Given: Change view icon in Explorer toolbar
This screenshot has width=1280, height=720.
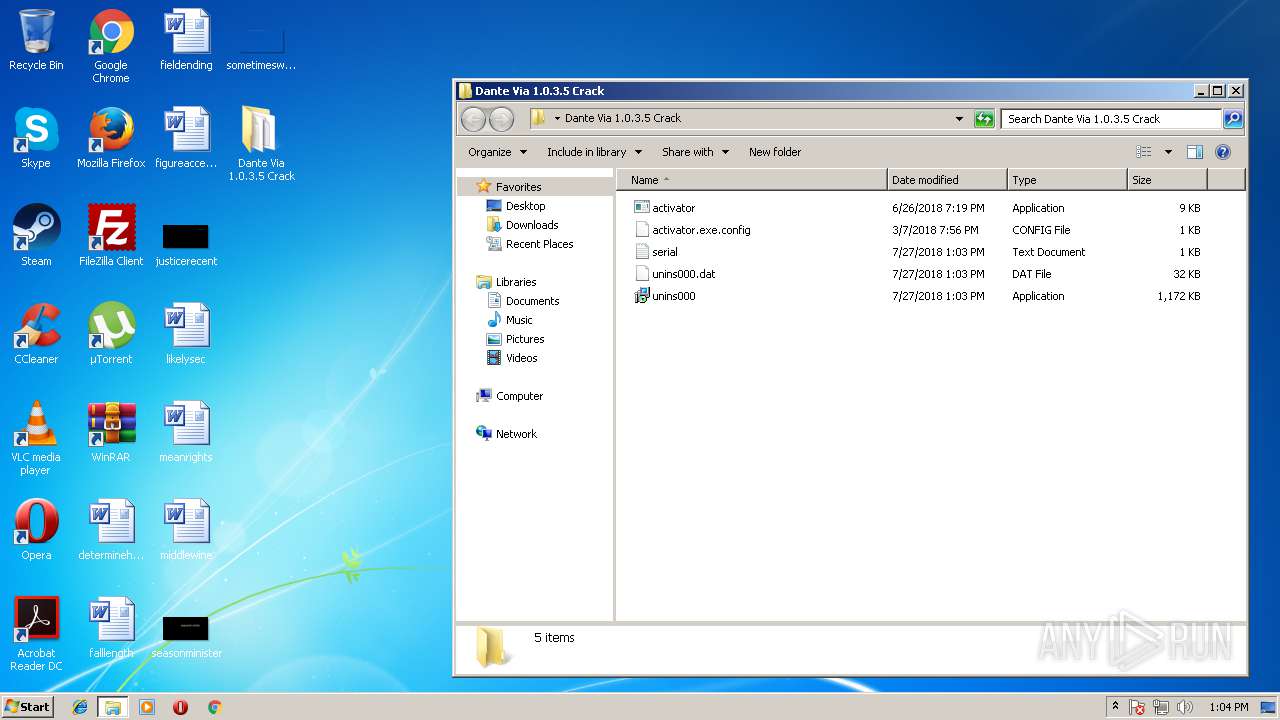Looking at the screenshot, I should click(1144, 152).
